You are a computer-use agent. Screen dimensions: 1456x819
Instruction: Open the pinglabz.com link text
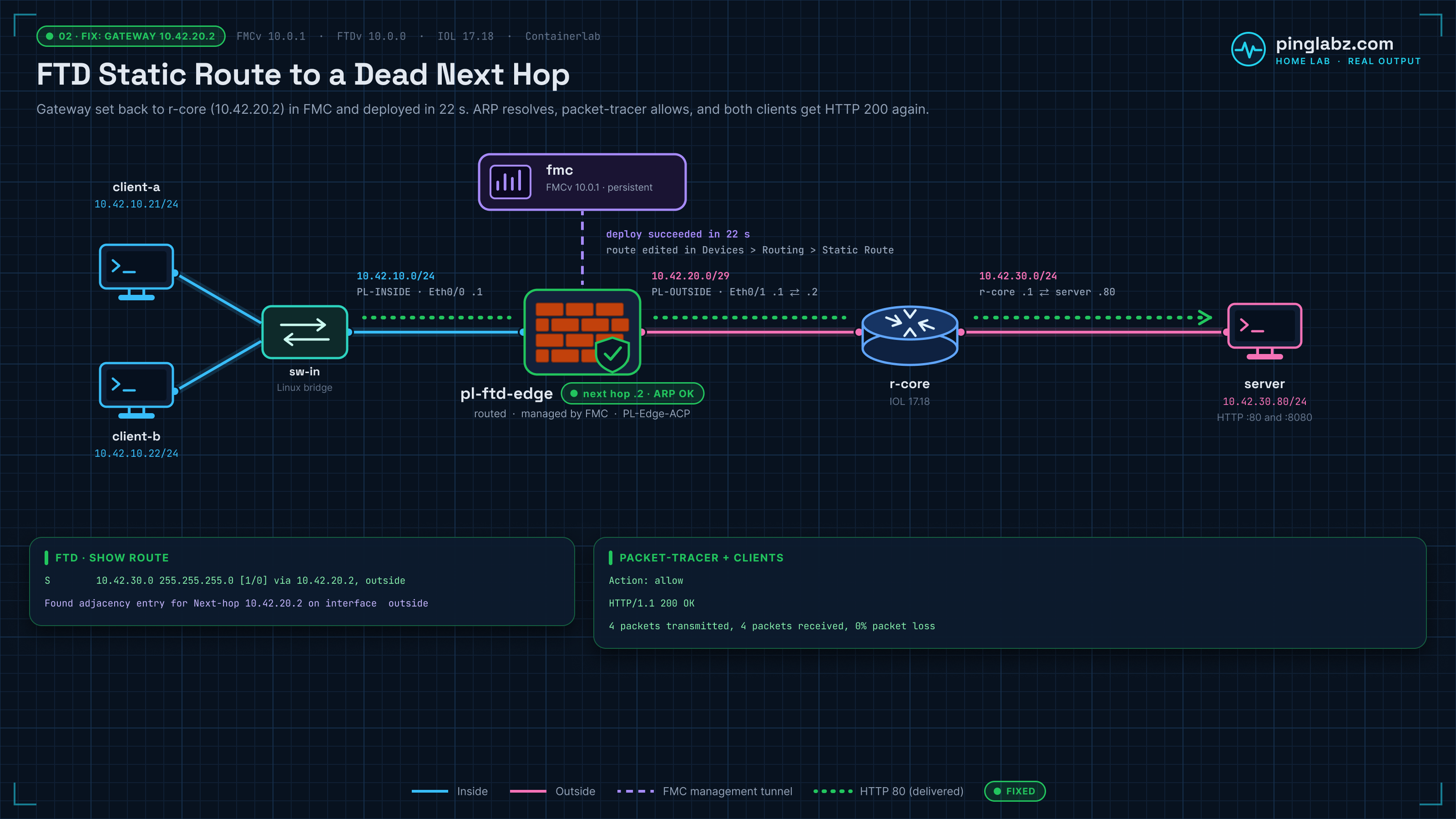1334,44
